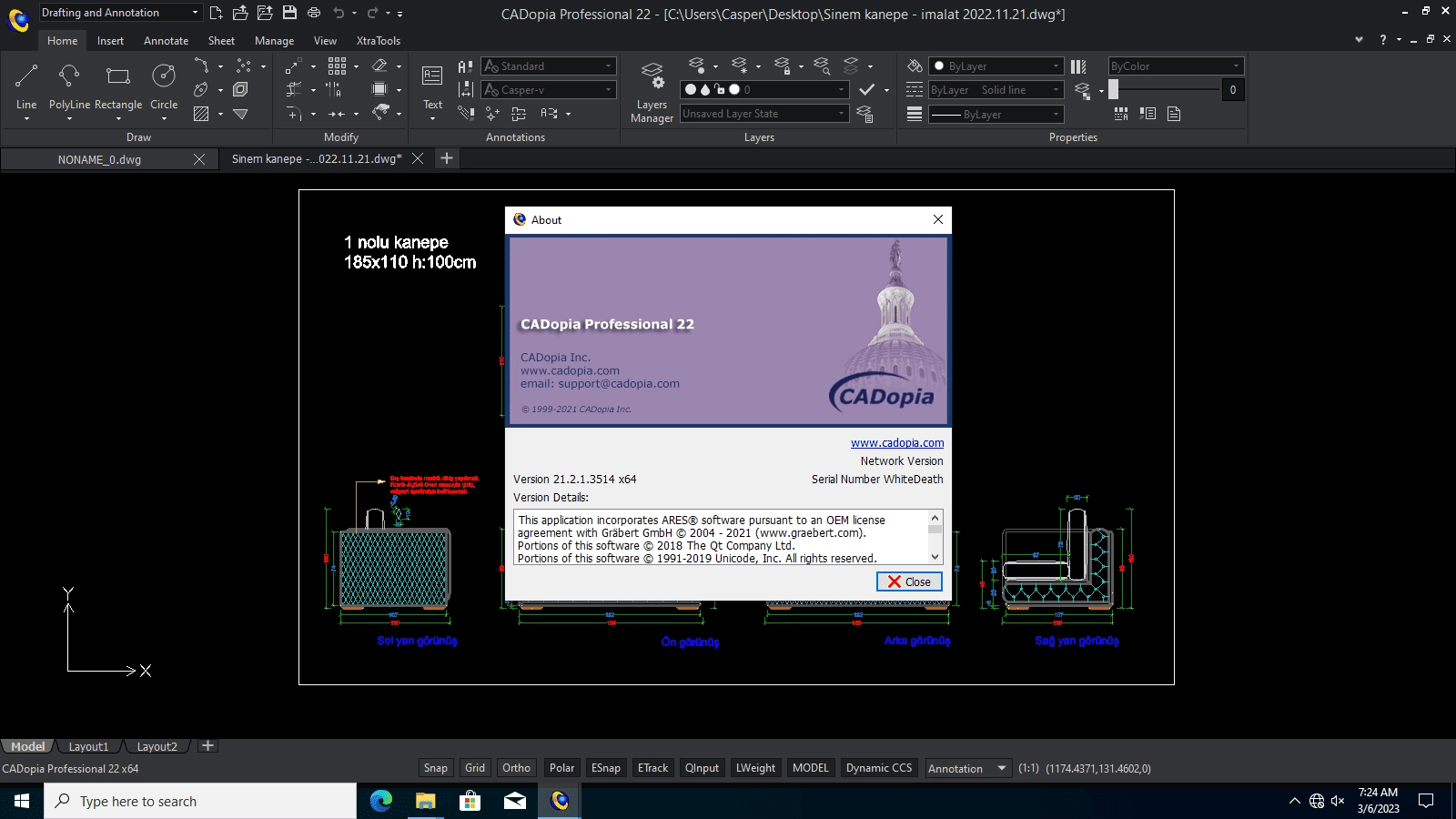The image size is (1456, 819).
Task: Switch to the Insert ribbon tab
Action: [110, 41]
